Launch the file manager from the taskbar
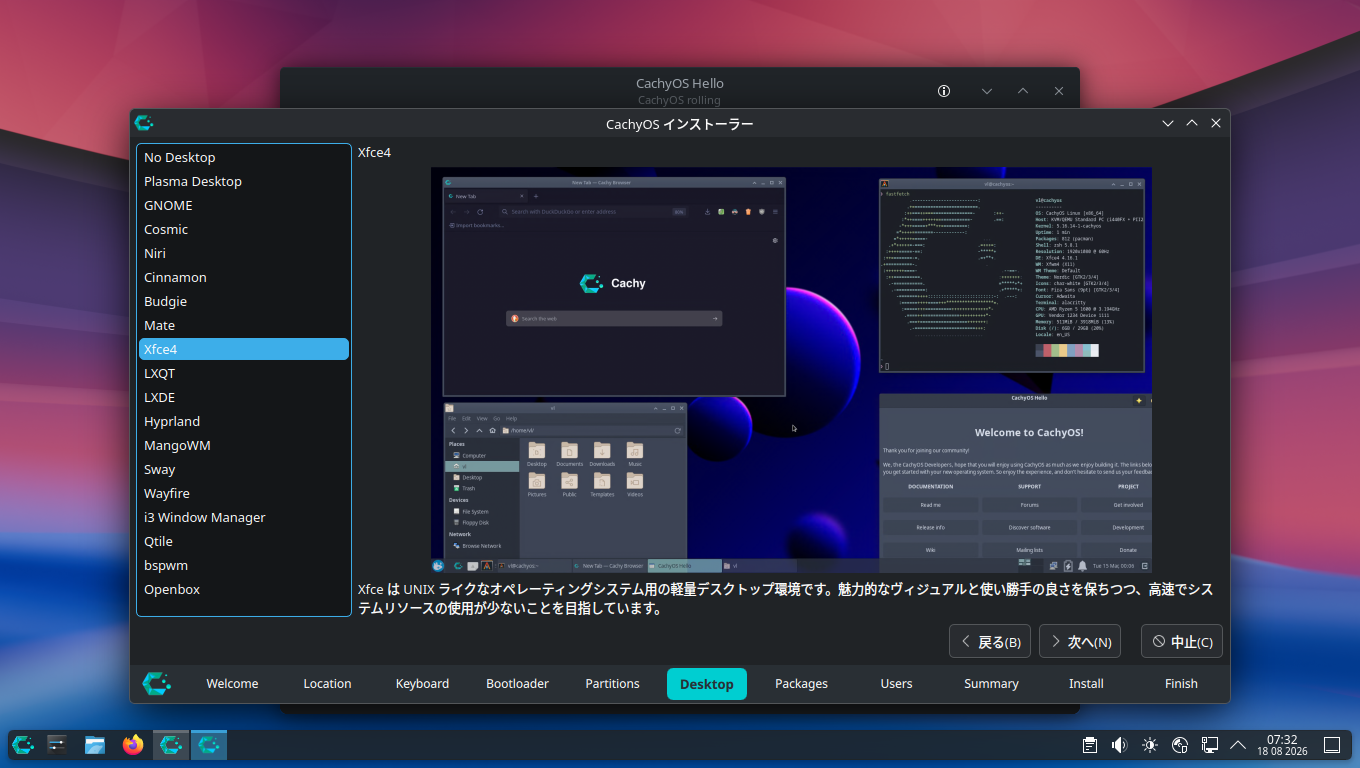Screen dimensions: 1360x768 [95, 745]
